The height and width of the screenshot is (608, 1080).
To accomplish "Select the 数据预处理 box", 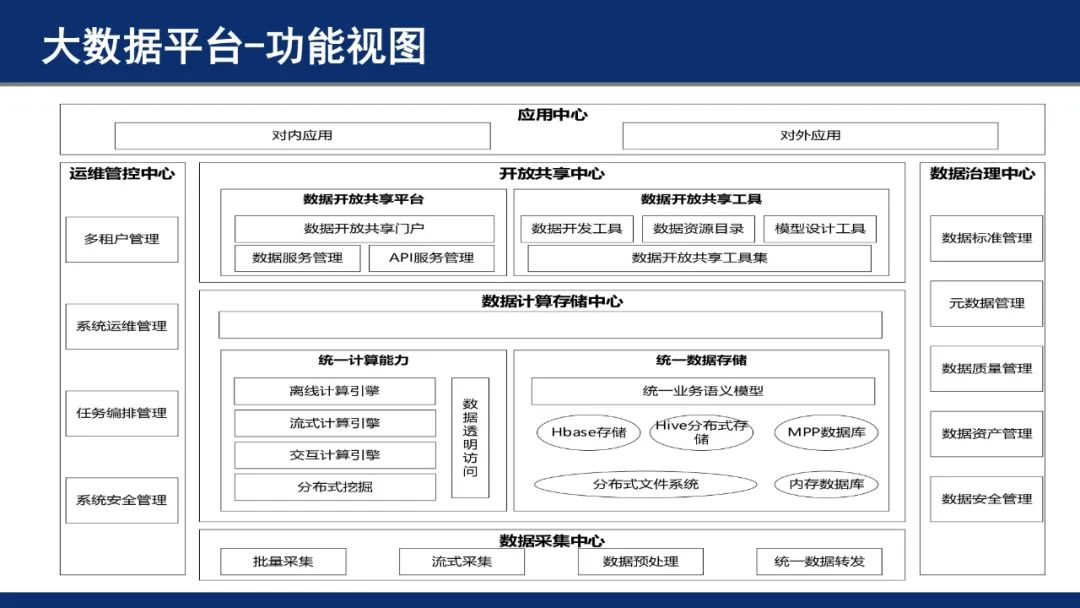I will click(641, 562).
